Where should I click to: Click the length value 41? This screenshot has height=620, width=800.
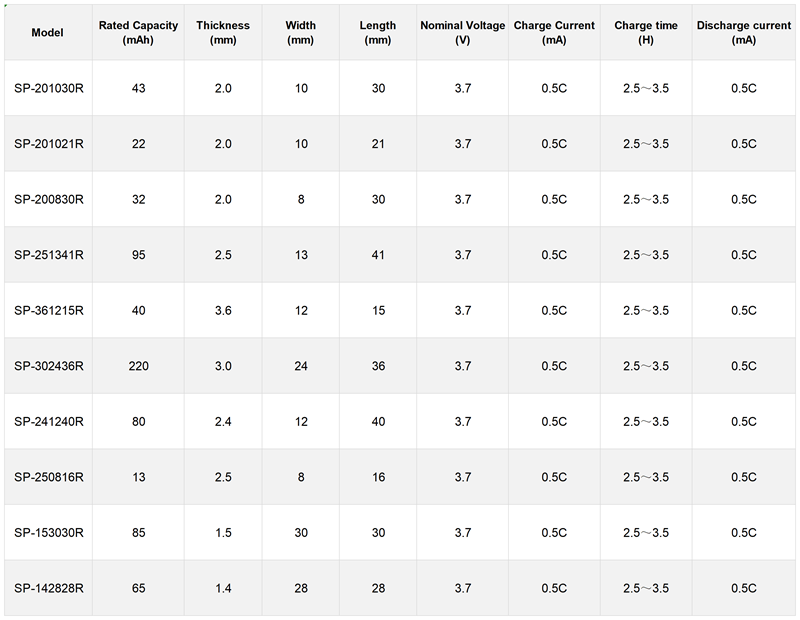(378, 255)
